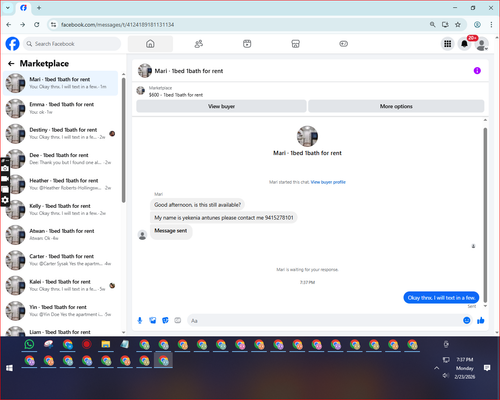
Task: Open the Friends tab icon
Action: [199, 44]
